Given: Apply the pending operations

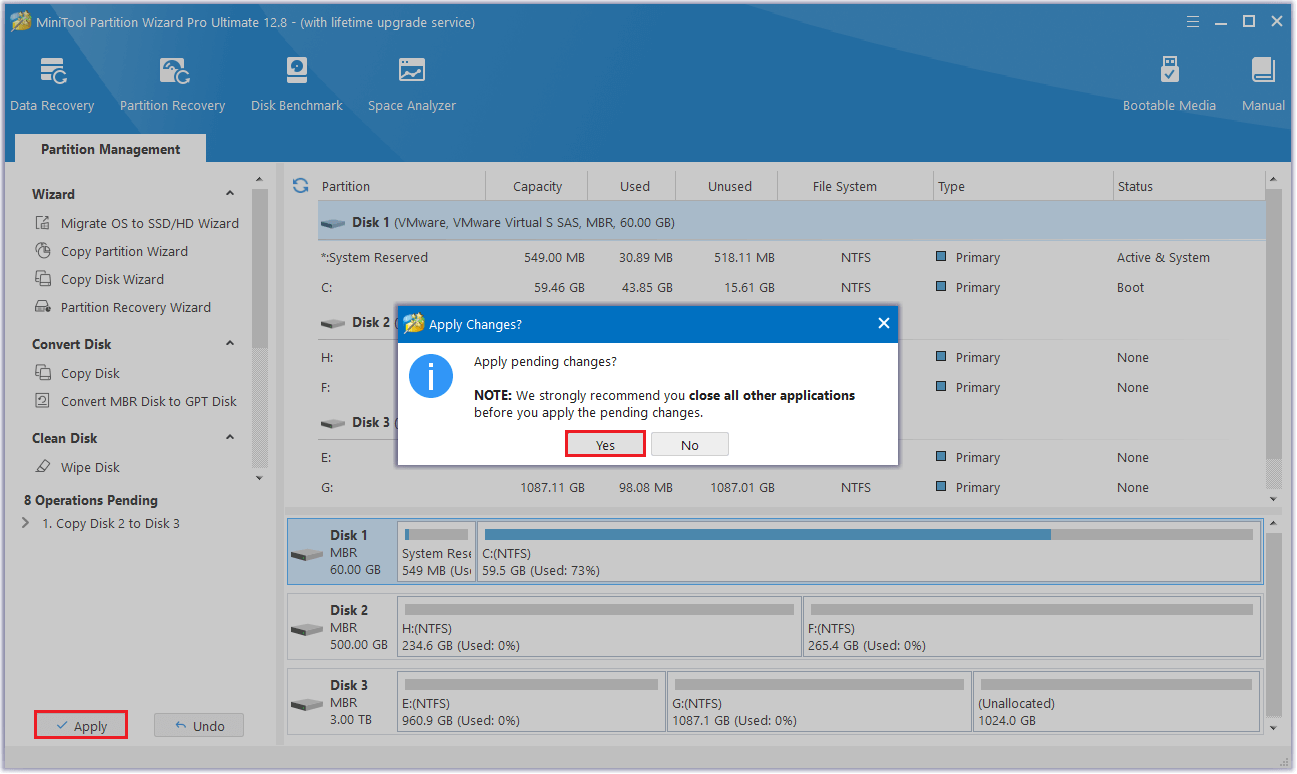Looking at the screenshot, I should pyautogui.click(x=80, y=724).
